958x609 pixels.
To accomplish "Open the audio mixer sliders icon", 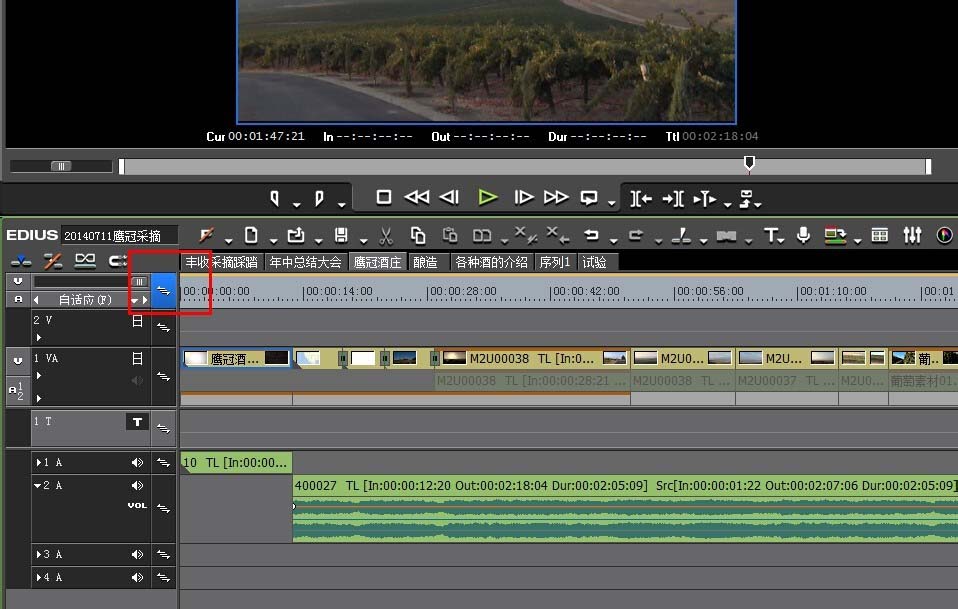I will [912, 235].
